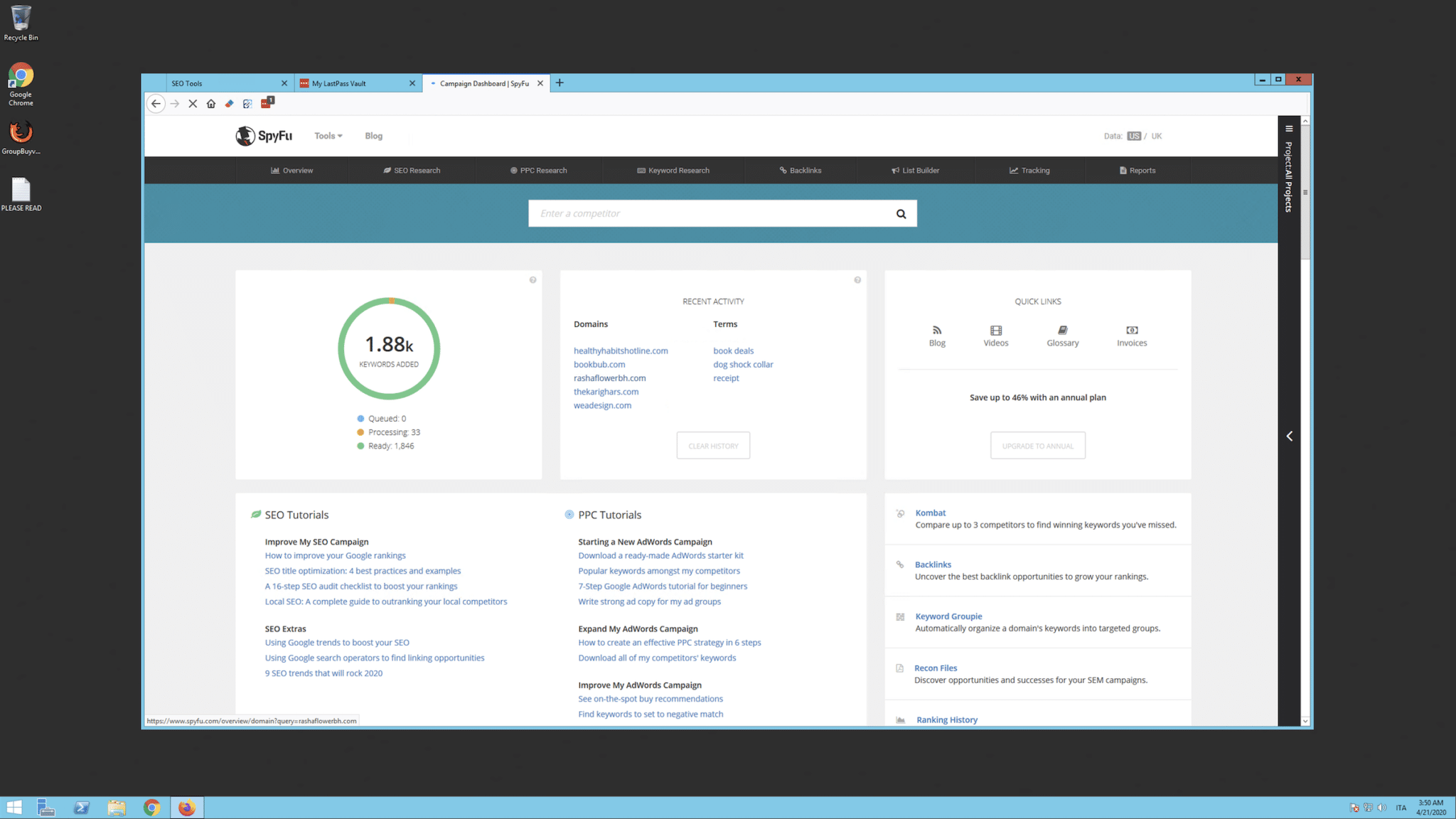Image resolution: width=1456 pixels, height=819 pixels.
Task: Switch data region to US
Action: (1133, 136)
